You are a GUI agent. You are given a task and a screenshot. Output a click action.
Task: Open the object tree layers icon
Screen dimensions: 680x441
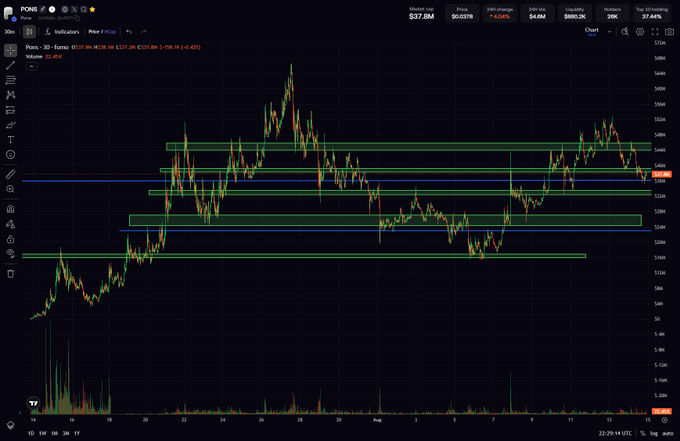coord(11,425)
